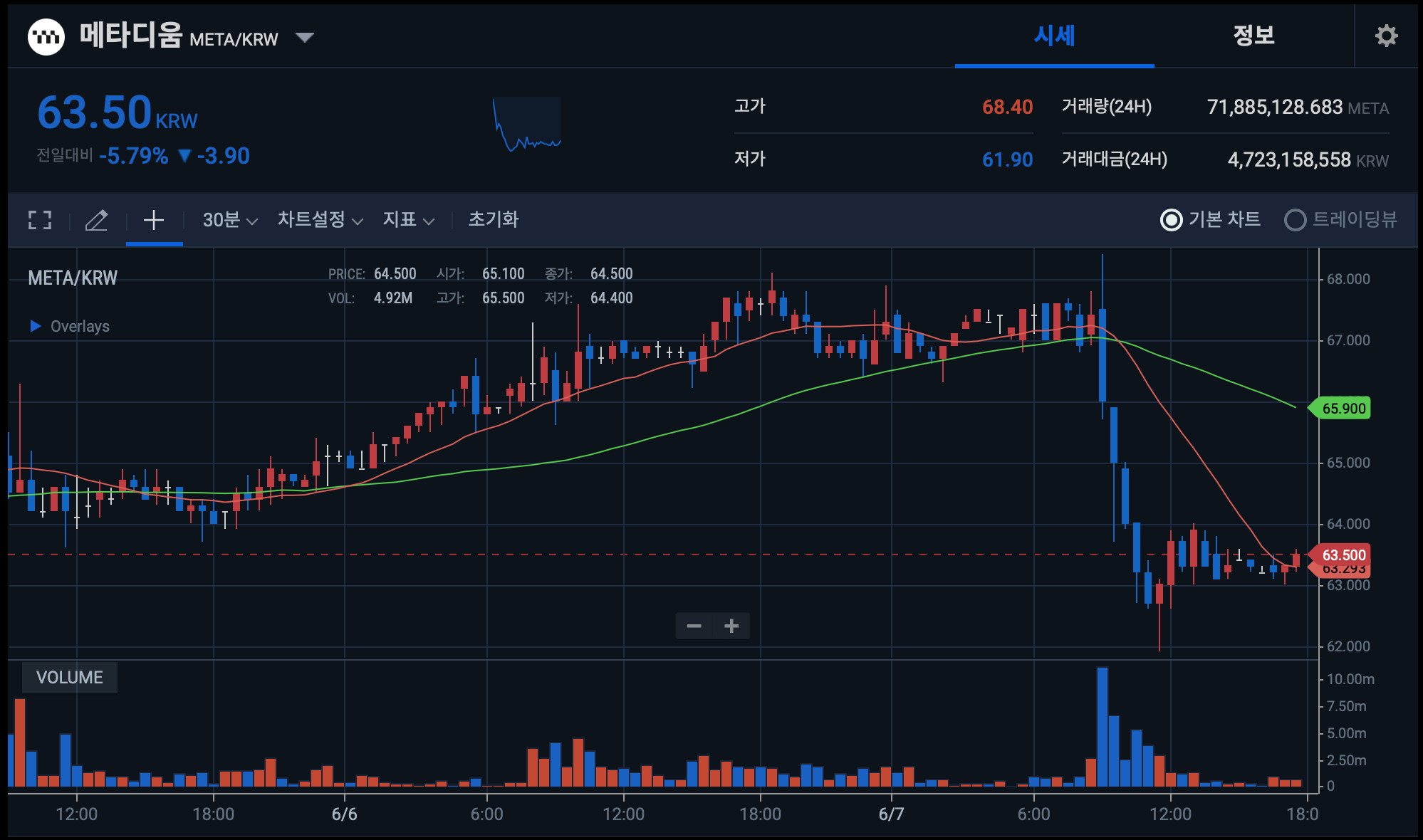Click the PRICE 64.500 readout
The image size is (1423, 840).
pyautogui.click(x=372, y=274)
